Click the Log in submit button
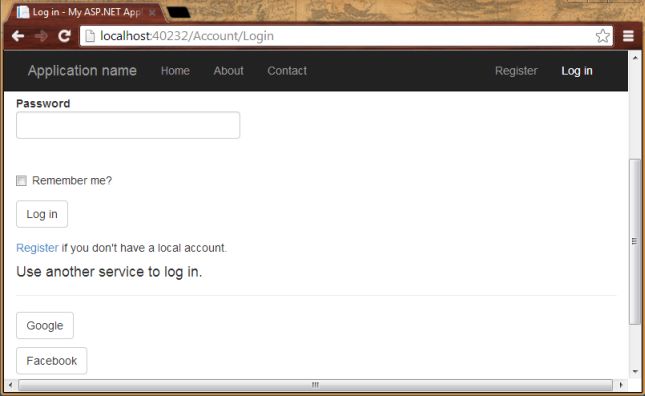645x396 pixels. [x=42, y=214]
